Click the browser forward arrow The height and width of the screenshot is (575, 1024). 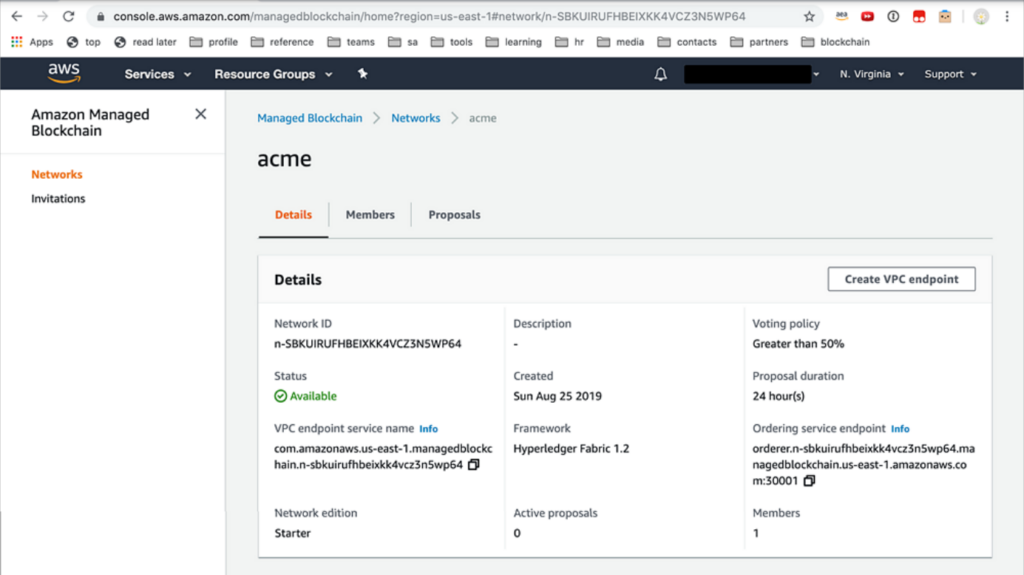click(42, 16)
